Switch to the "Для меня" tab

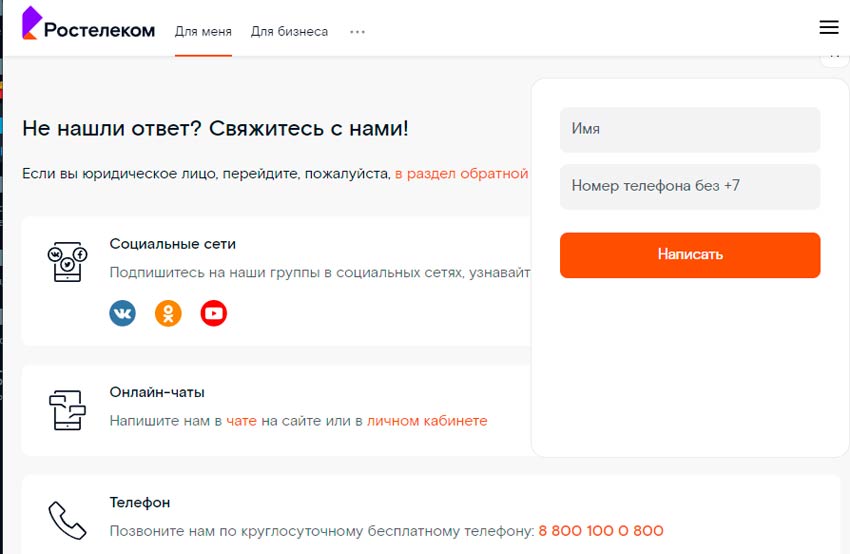(x=203, y=32)
